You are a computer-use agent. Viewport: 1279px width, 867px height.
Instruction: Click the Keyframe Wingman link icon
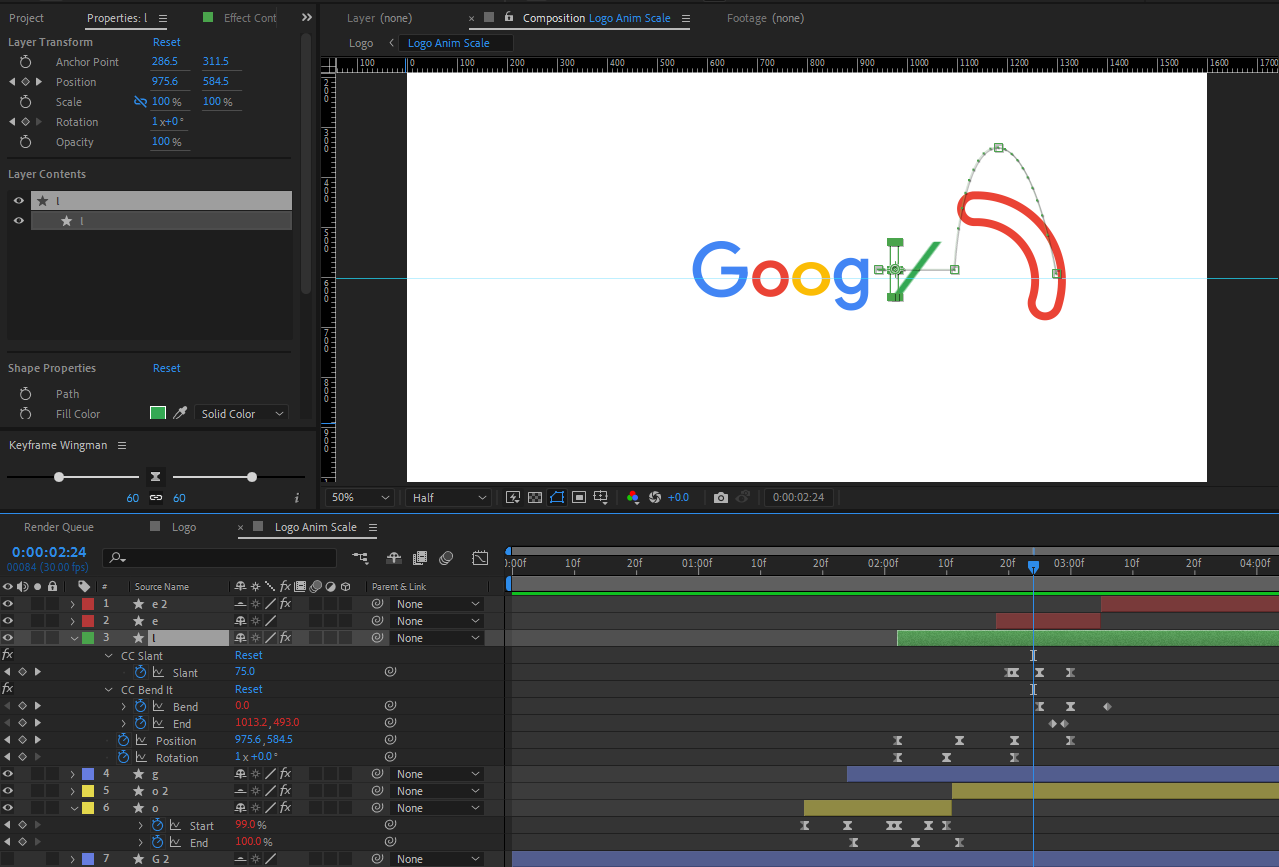[155, 497]
